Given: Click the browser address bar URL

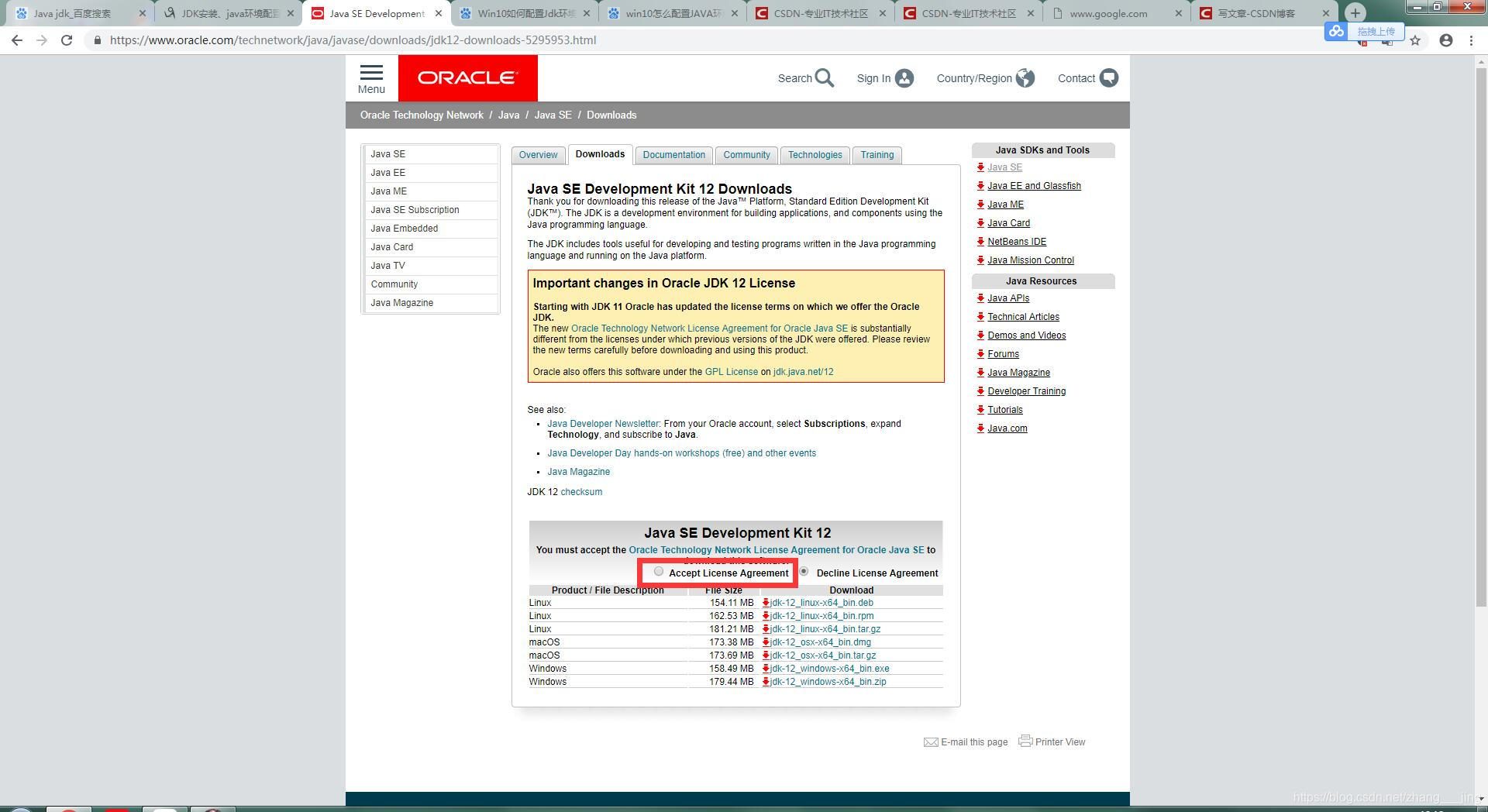Looking at the screenshot, I should (x=353, y=40).
